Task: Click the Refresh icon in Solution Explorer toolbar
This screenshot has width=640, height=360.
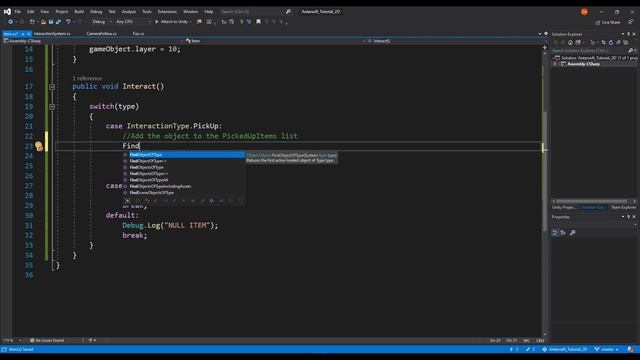Action: point(611,42)
